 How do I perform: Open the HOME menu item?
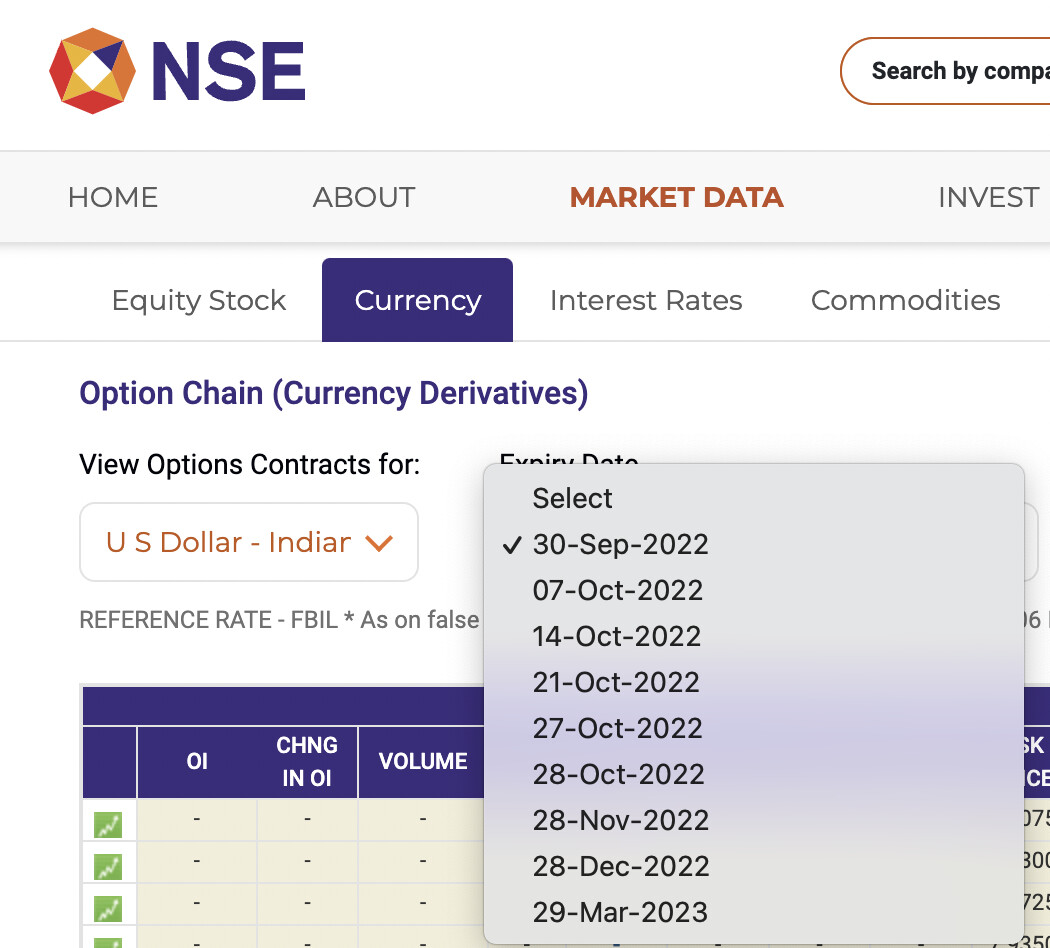click(113, 198)
